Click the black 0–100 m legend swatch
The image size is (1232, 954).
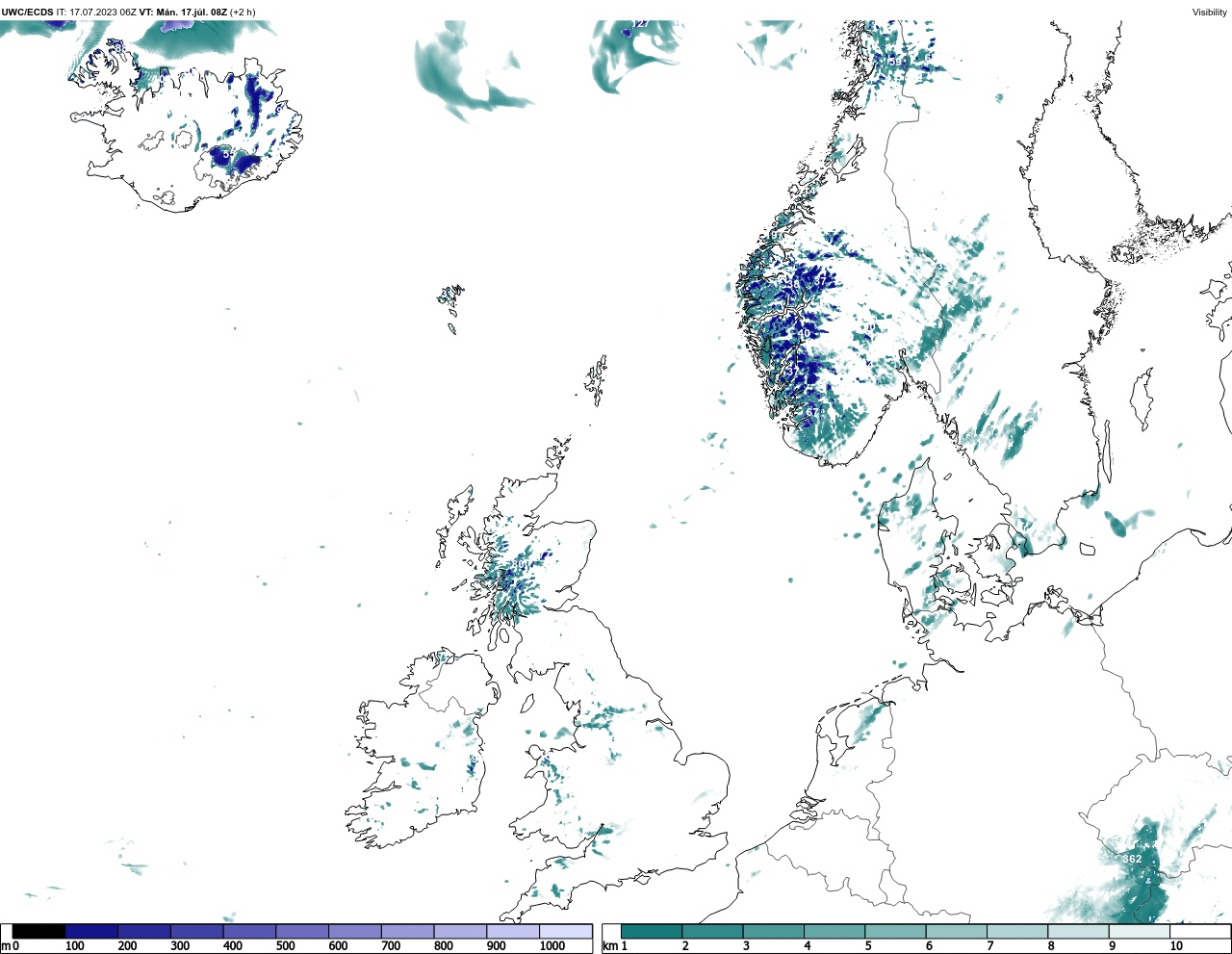point(39,931)
